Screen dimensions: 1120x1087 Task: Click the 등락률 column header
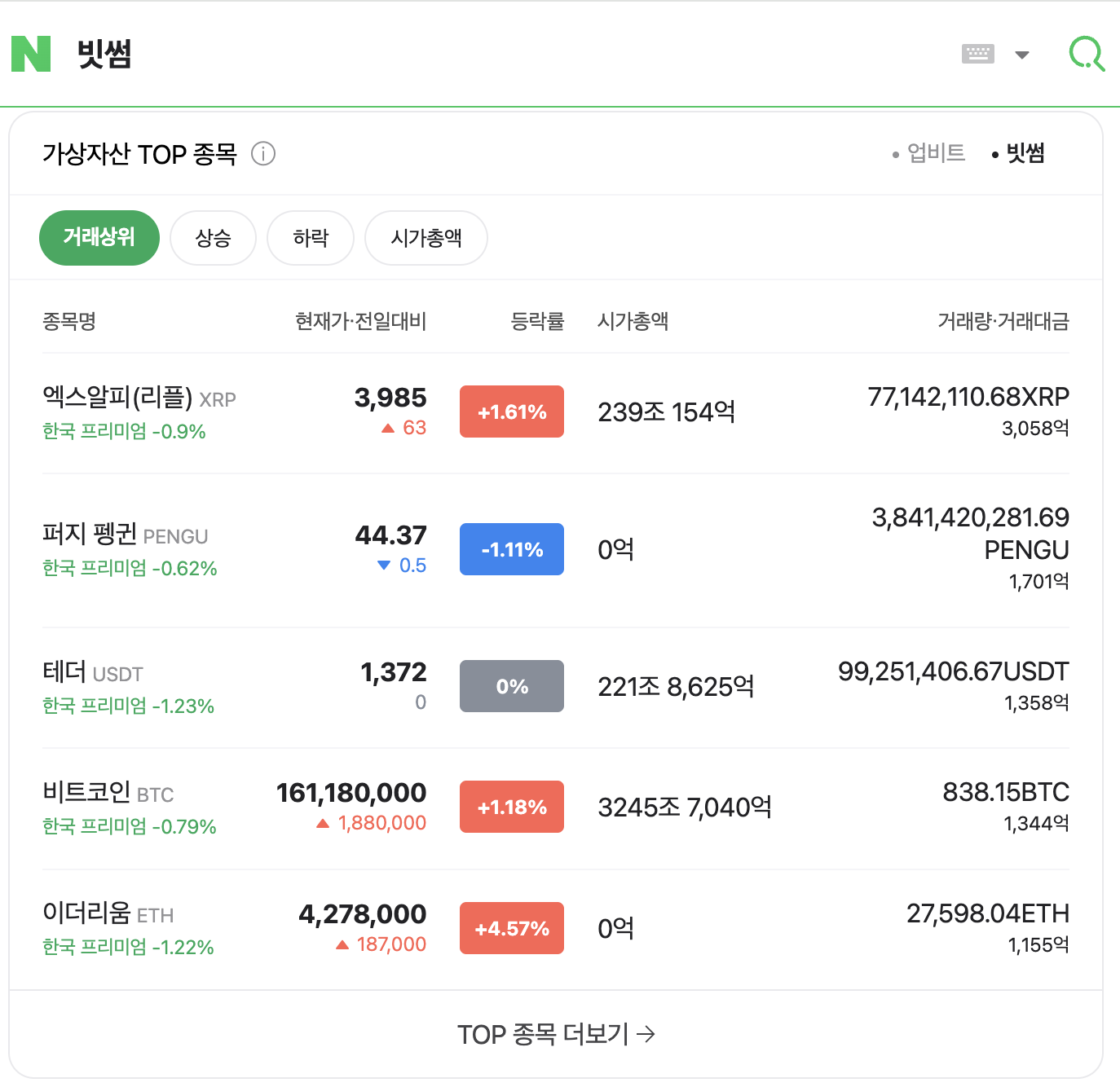pyautogui.click(x=537, y=321)
